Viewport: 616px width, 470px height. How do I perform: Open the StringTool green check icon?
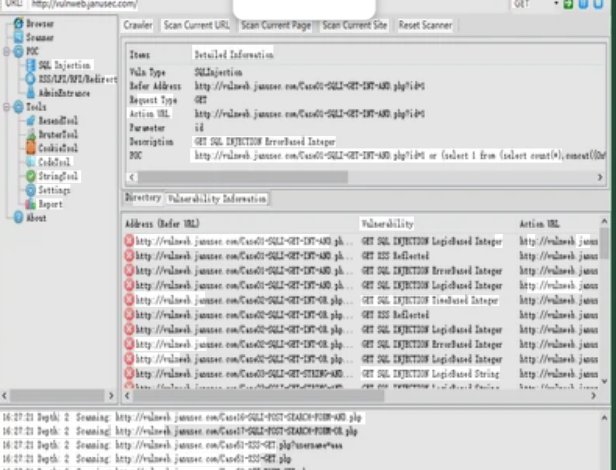pyautogui.click(x=31, y=176)
